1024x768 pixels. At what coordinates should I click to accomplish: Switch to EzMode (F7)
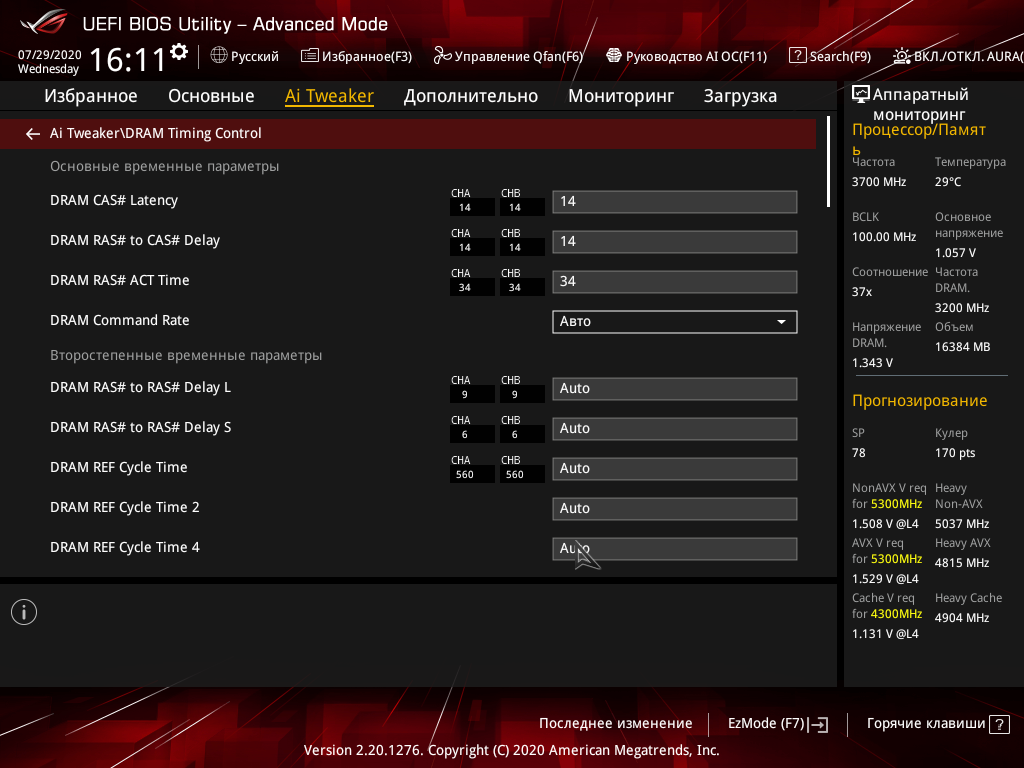[x=778, y=724]
